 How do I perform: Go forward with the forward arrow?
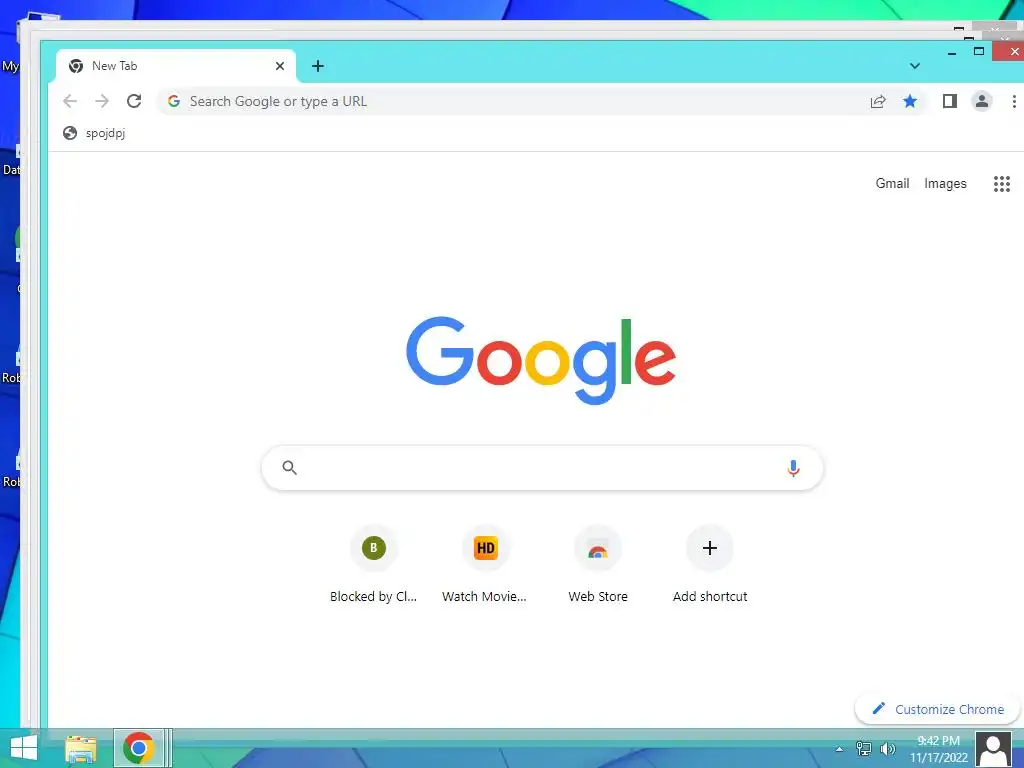click(102, 101)
